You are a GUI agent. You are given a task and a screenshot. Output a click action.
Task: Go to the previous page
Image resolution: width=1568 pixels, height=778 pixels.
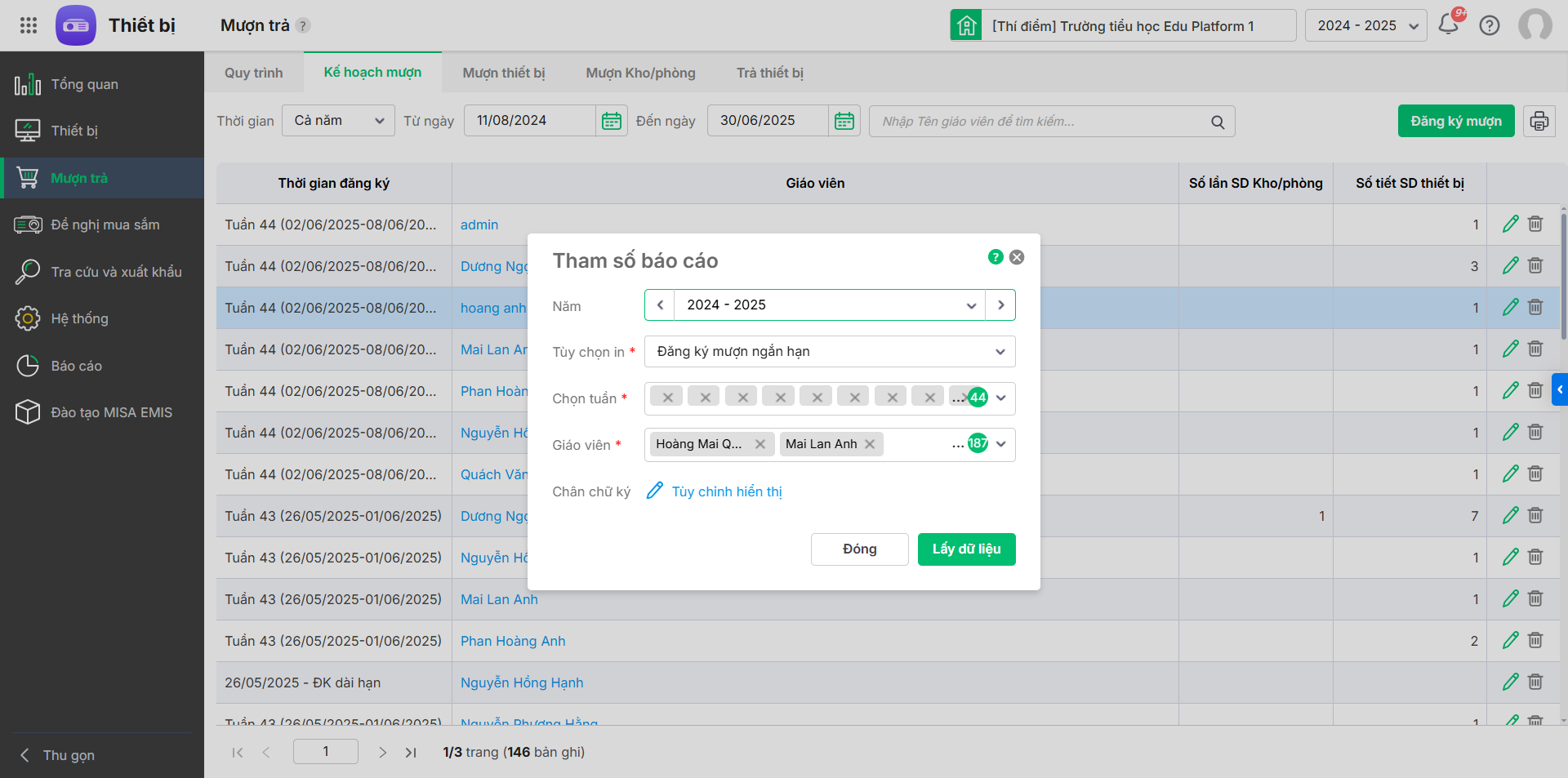[x=265, y=753]
